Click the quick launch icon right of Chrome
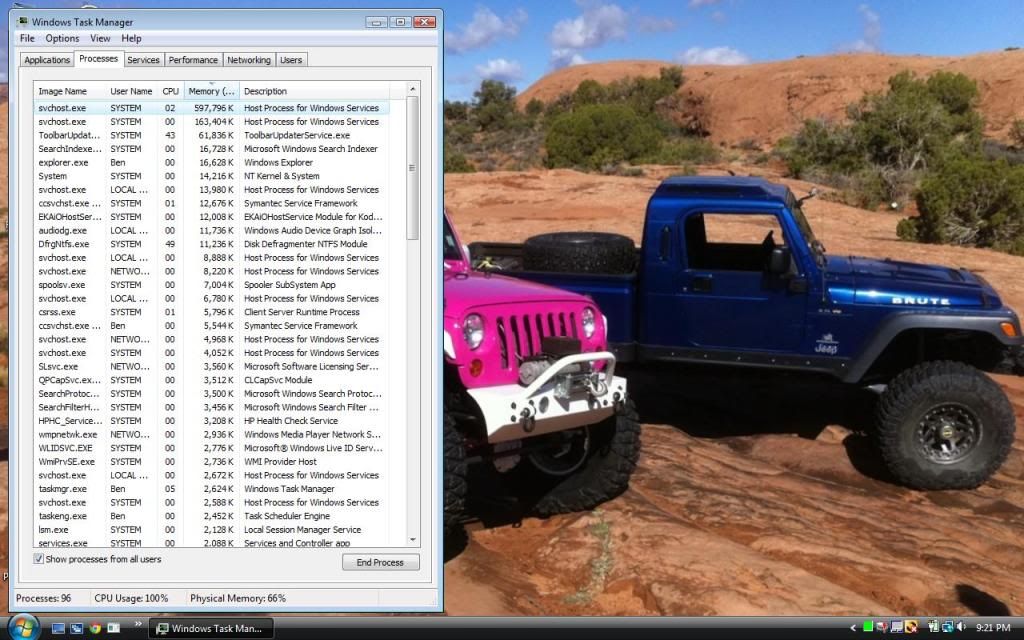Image resolution: width=1024 pixels, height=640 pixels. pyautogui.click(x=114, y=628)
